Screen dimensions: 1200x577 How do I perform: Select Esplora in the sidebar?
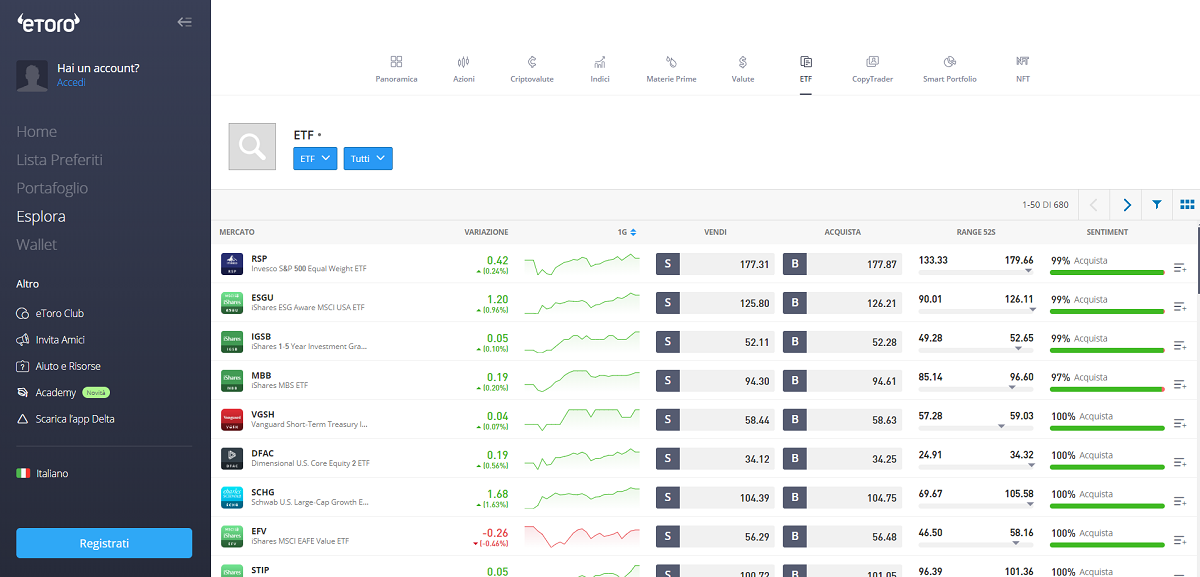[x=41, y=216]
